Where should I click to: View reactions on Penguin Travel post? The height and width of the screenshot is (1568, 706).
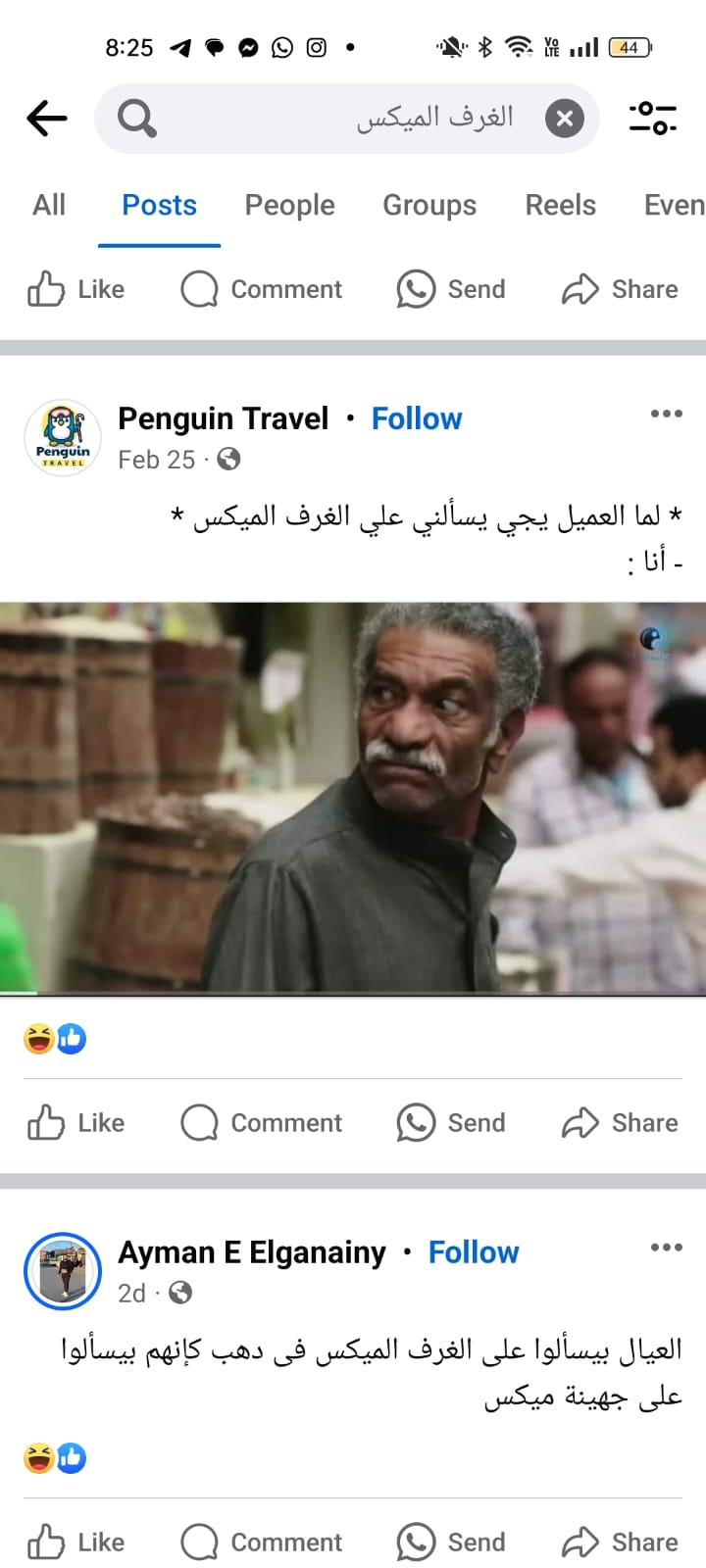click(x=55, y=1039)
